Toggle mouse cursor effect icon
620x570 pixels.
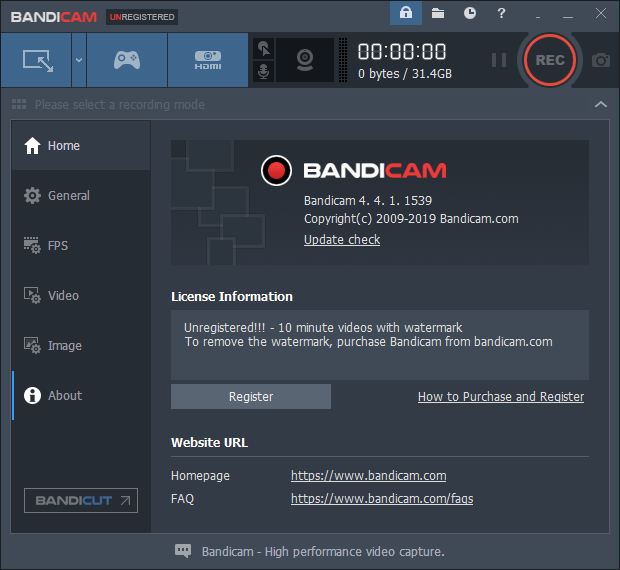264,49
